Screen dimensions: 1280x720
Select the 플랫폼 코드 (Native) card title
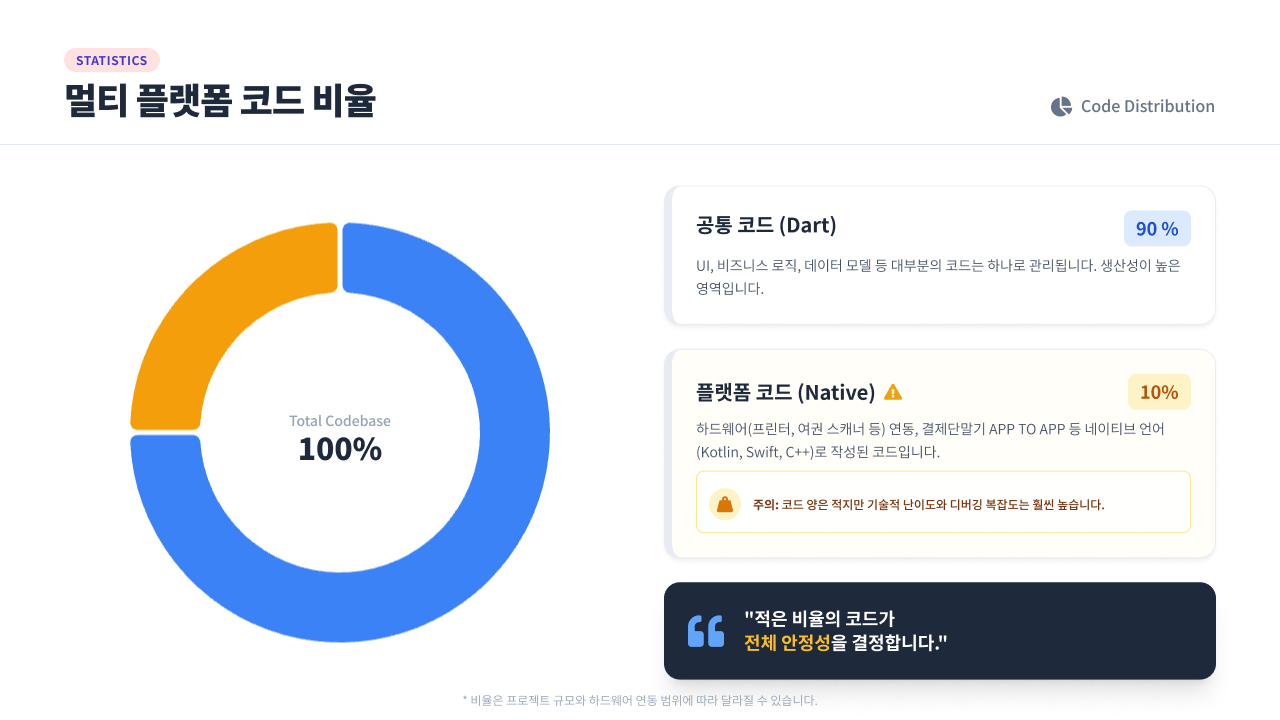(x=786, y=392)
